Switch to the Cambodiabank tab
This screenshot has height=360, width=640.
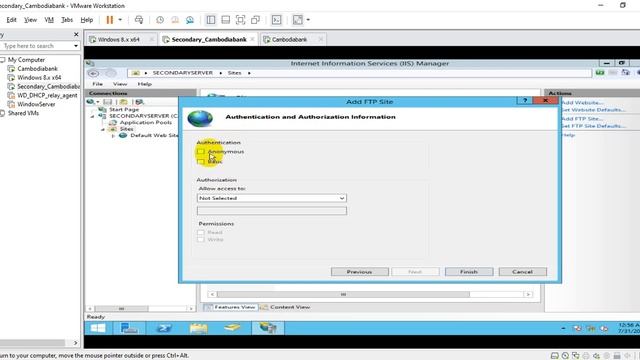click(x=289, y=40)
